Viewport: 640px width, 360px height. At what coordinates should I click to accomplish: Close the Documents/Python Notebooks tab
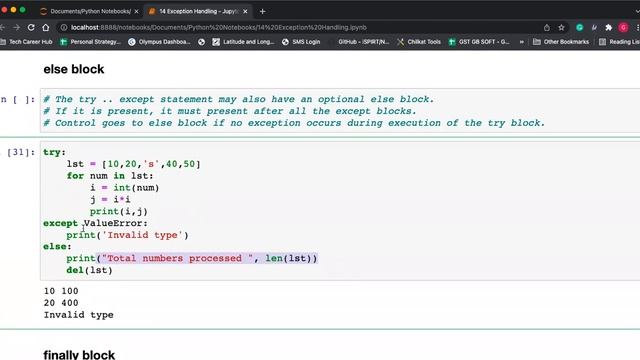(136, 11)
